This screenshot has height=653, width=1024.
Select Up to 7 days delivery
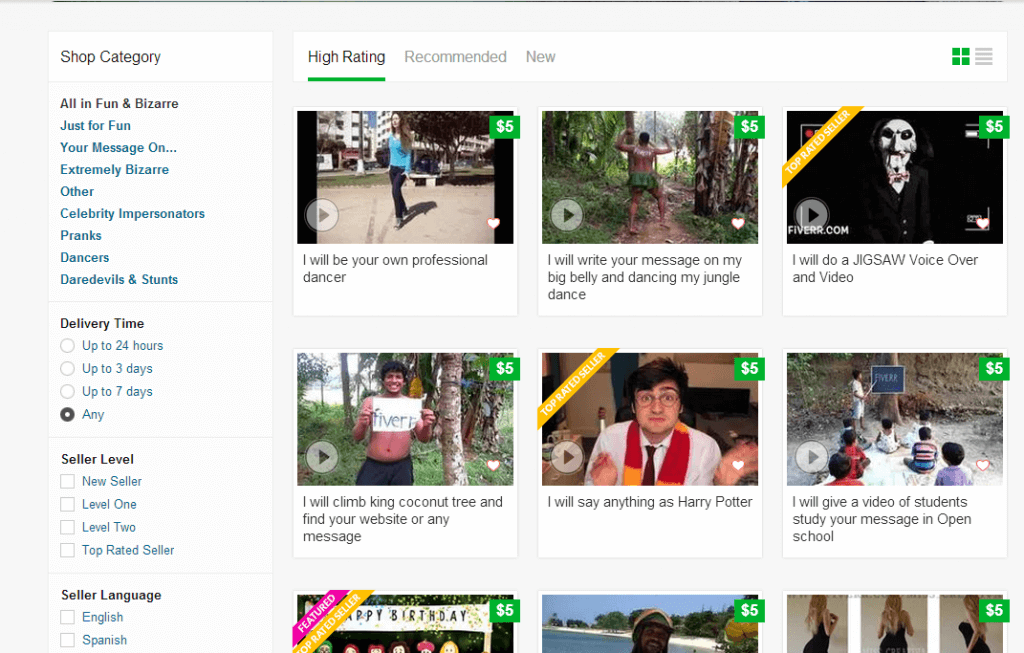[67, 391]
